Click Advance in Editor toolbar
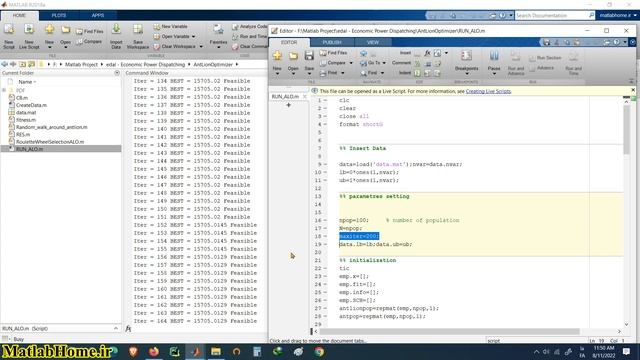Screen dimensions: 640x360 [542, 68]
